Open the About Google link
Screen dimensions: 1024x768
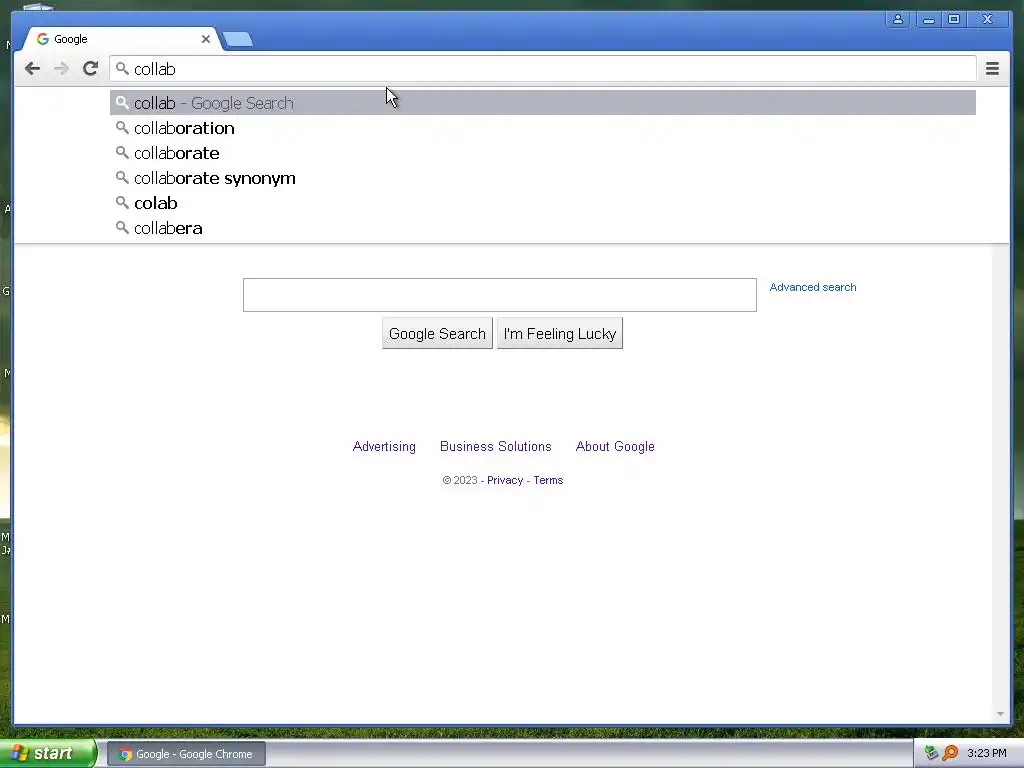tap(615, 447)
